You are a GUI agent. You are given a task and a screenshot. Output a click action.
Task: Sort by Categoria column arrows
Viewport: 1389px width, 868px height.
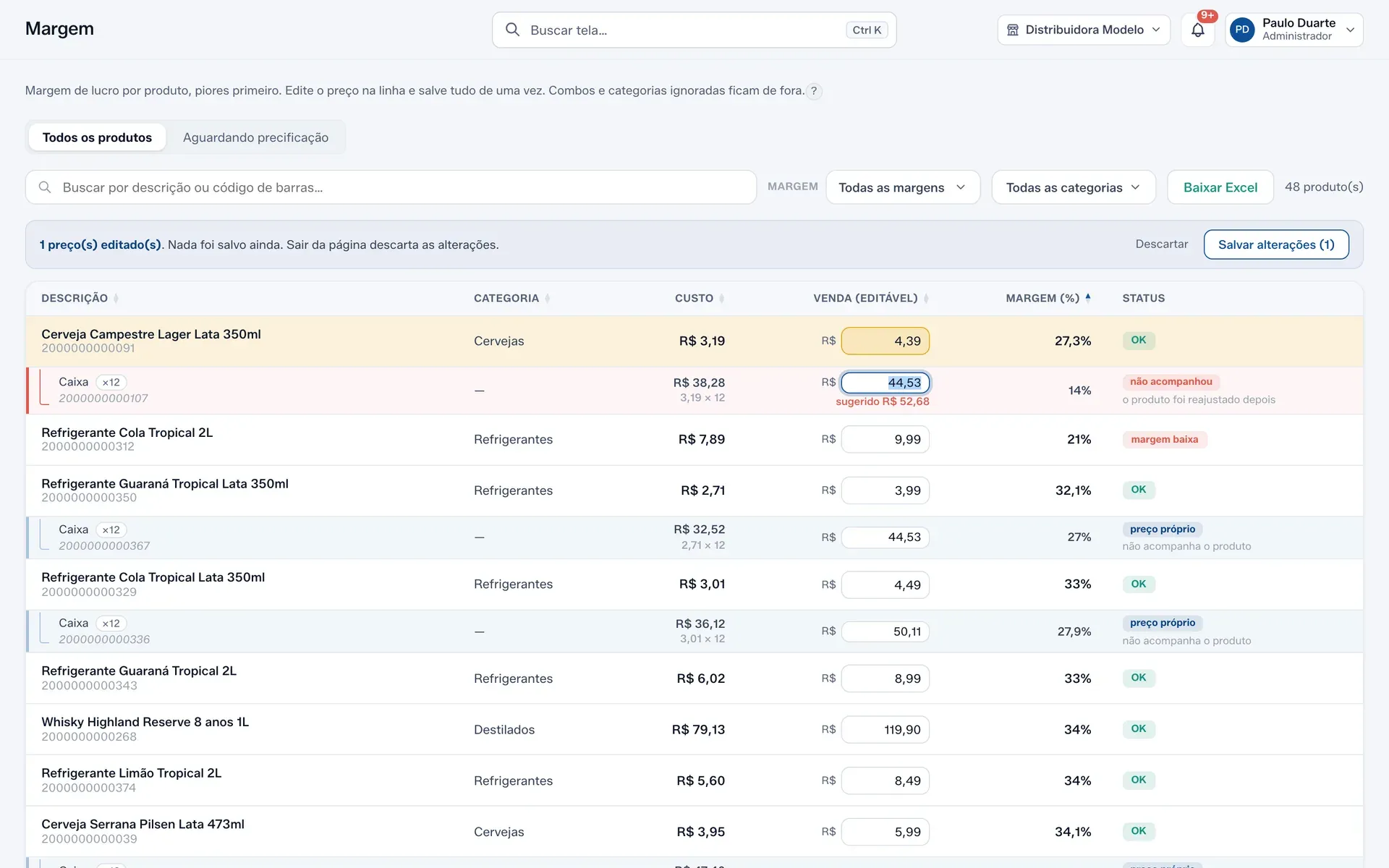click(x=547, y=298)
